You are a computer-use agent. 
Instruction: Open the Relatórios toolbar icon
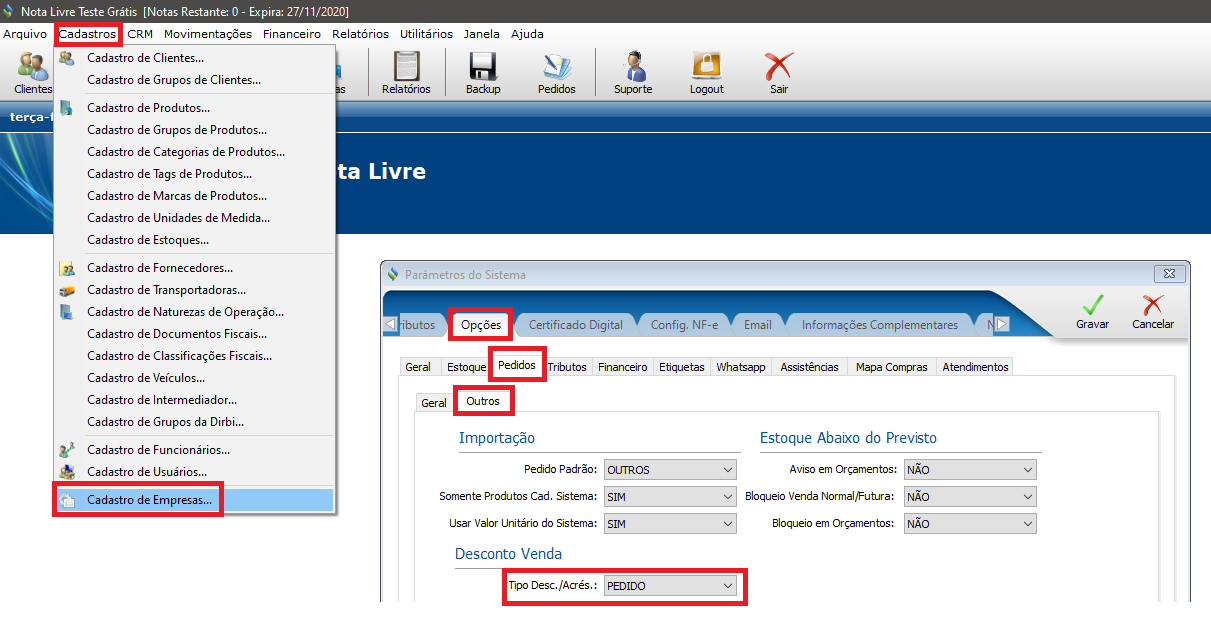(x=406, y=72)
